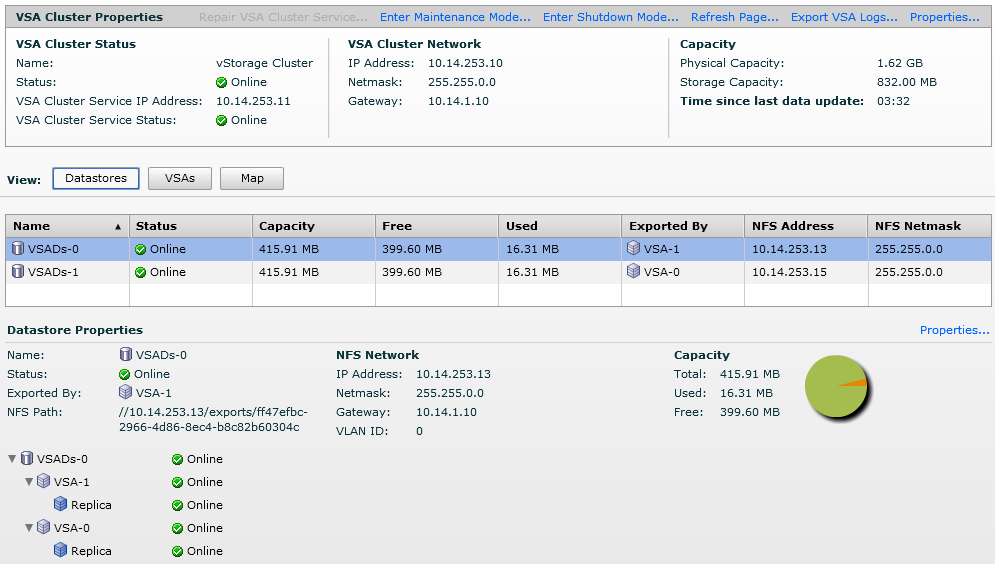Click Online status icon for VSA-1 tree node

[x=178, y=482]
